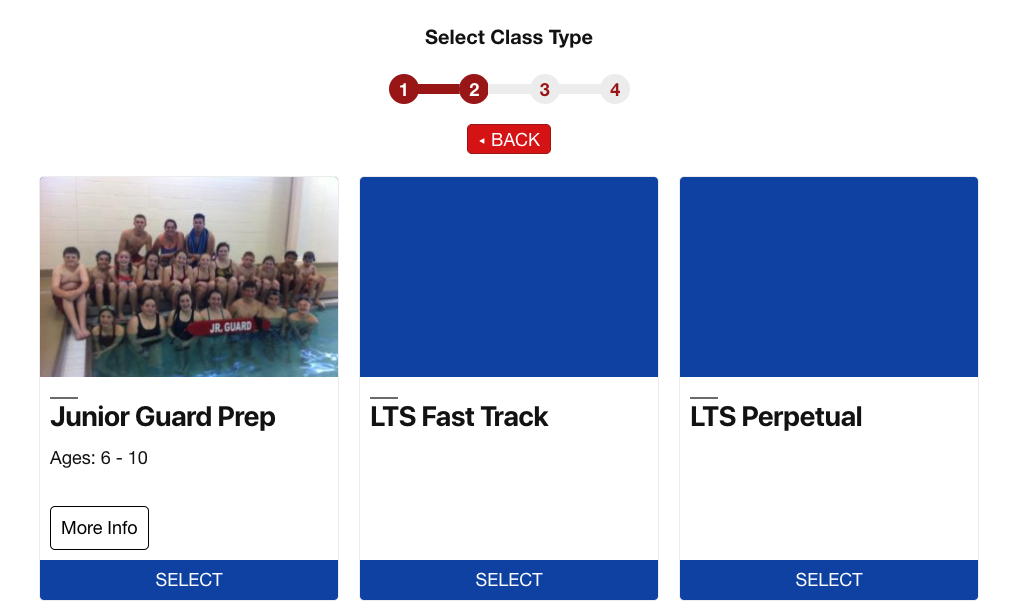Click the LTS Perpetual title
The width and height of the screenshot is (1022, 612).
pos(776,417)
